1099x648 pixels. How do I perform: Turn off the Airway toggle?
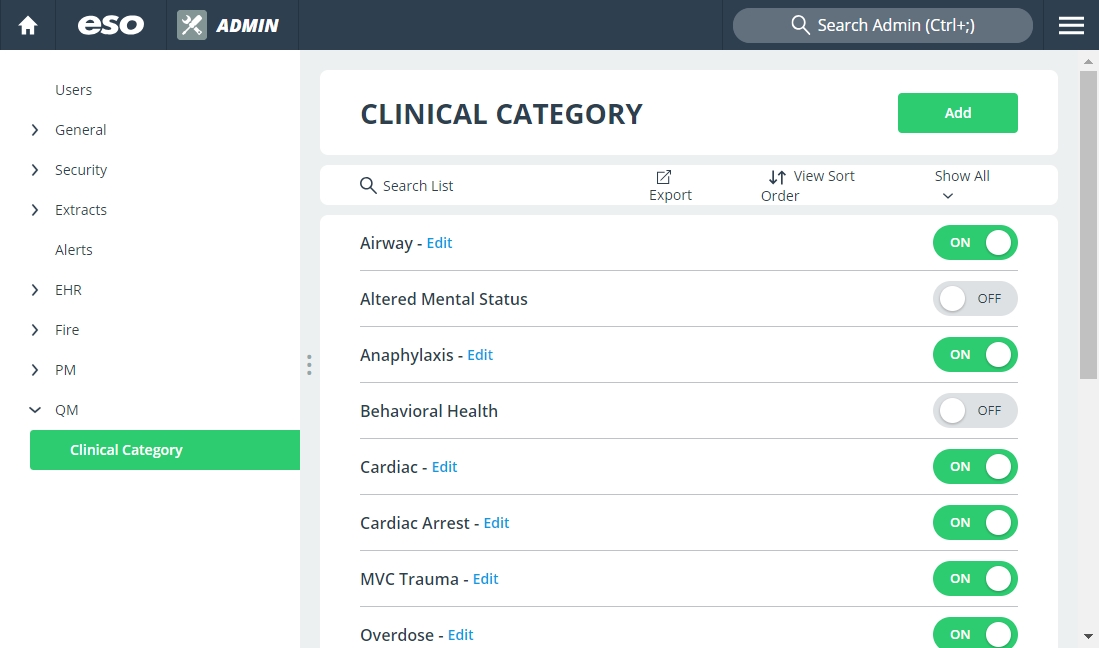point(975,242)
